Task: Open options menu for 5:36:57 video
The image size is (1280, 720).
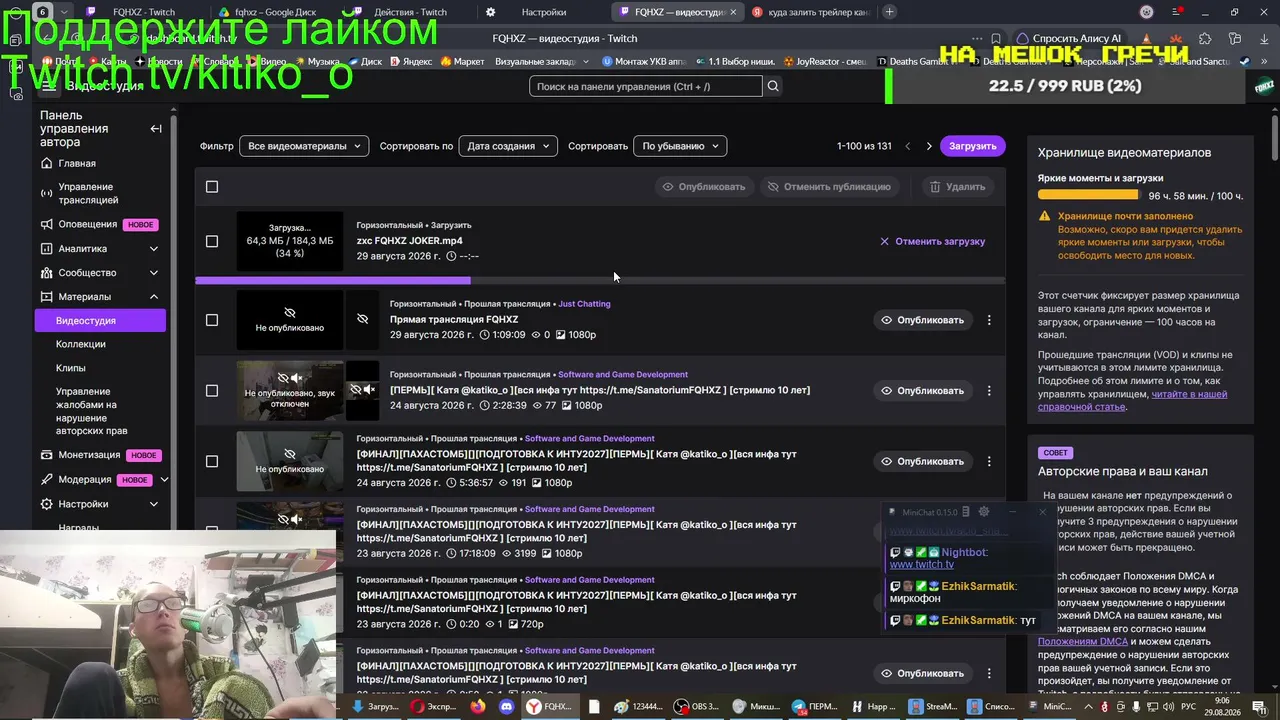Action: coord(989,461)
